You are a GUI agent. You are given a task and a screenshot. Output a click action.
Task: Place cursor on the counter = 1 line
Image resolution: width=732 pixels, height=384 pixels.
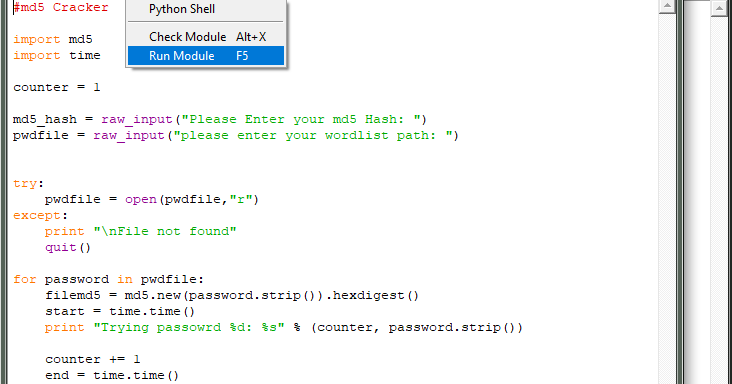56,87
